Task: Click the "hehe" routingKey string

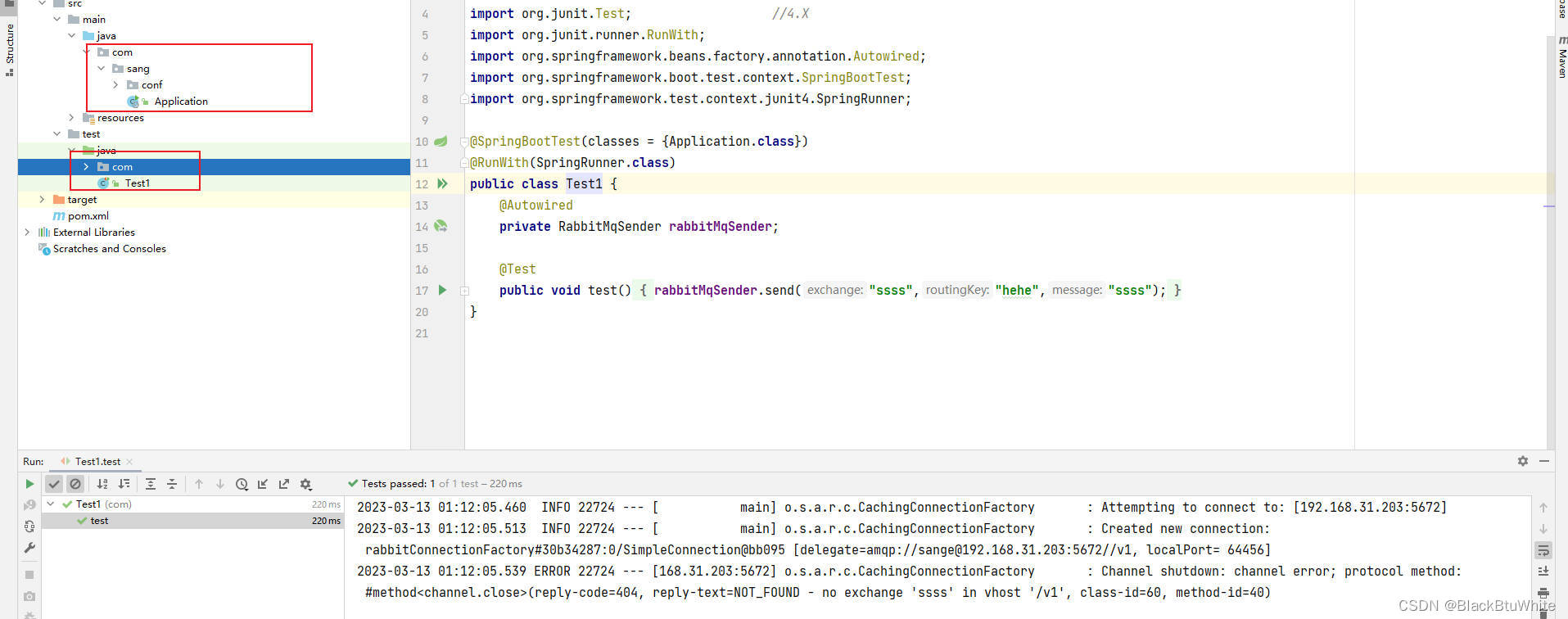Action: (x=1017, y=290)
